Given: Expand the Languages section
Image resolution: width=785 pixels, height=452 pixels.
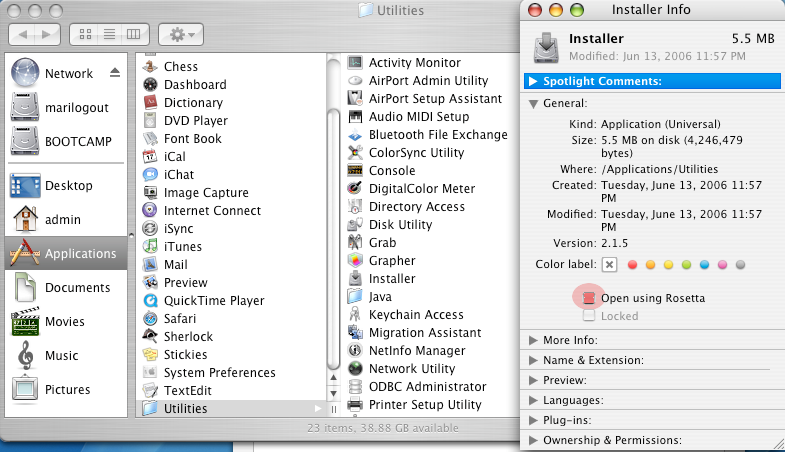Looking at the screenshot, I should click(533, 400).
